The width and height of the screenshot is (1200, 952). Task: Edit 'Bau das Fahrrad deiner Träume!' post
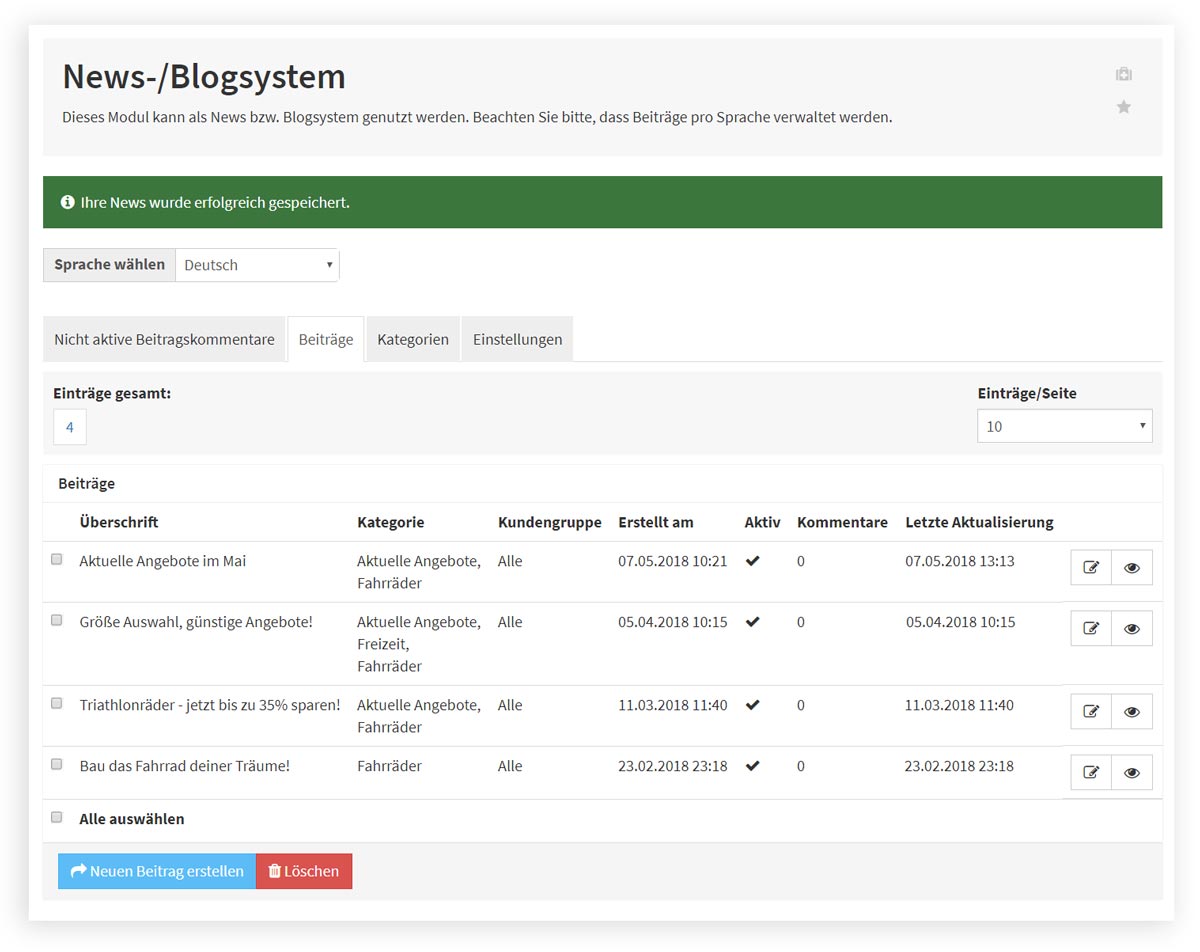click(x=1091, y=772)
